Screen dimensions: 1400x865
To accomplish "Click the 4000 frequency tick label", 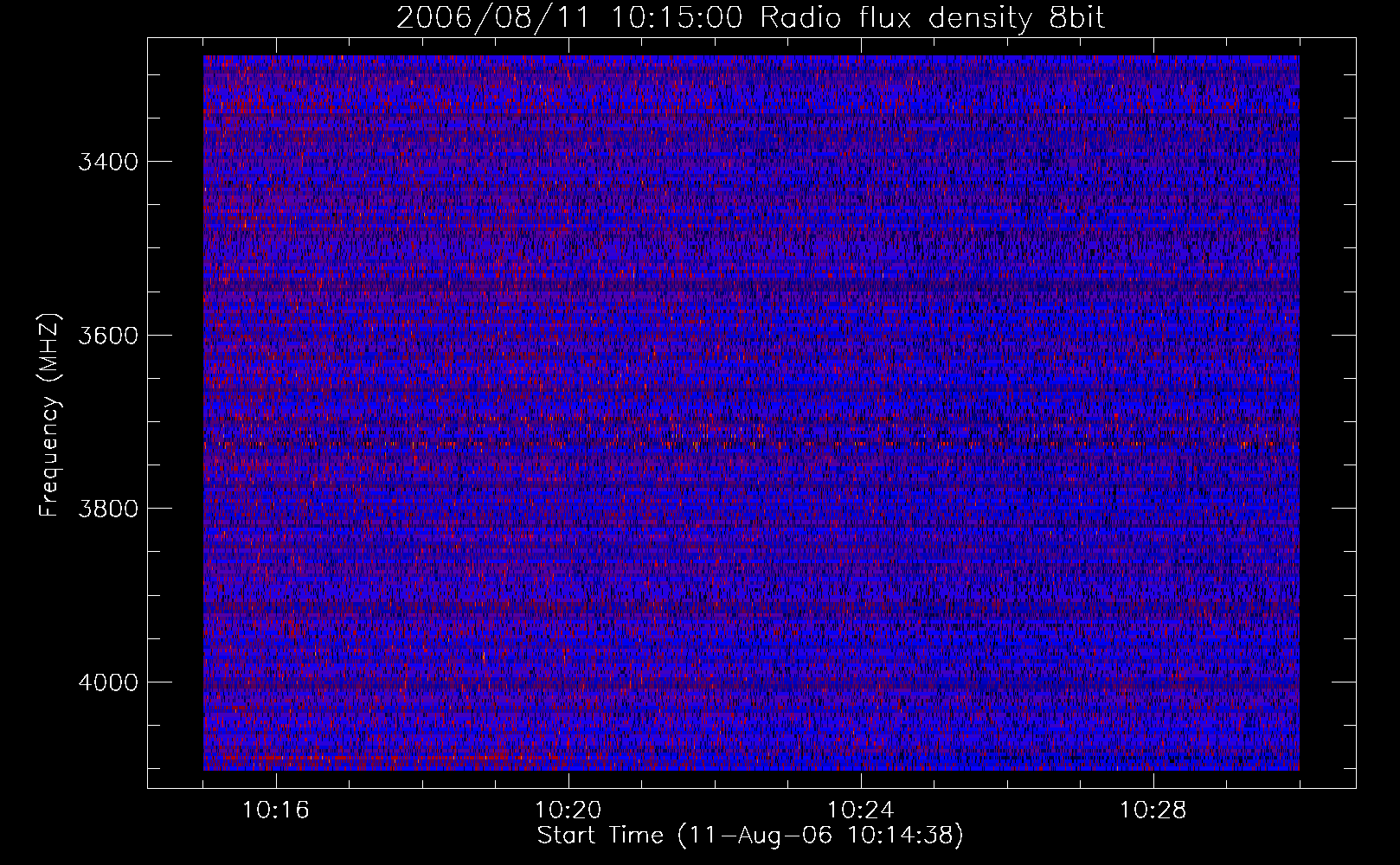I will pos(108,682).
